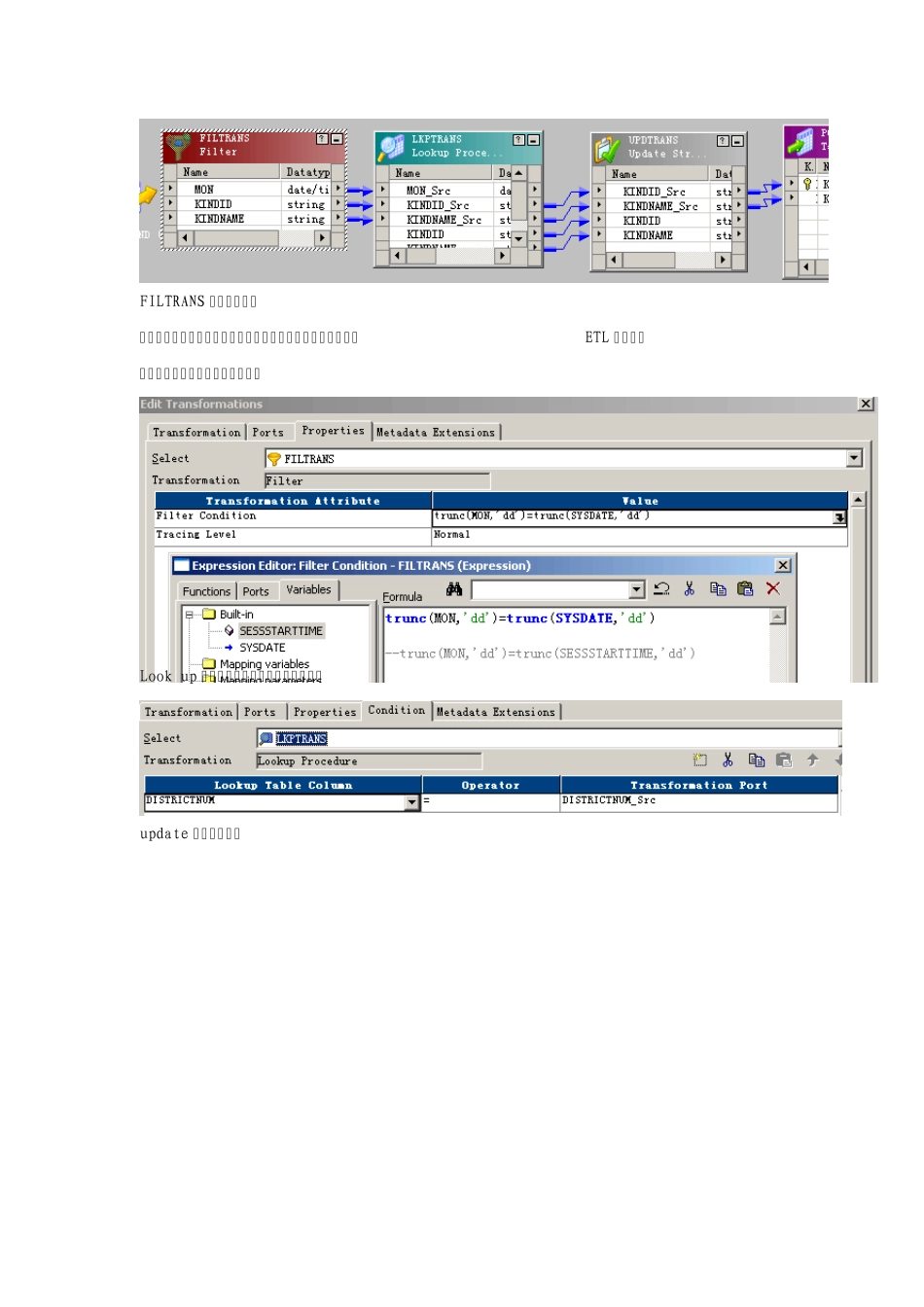The width and height of the screenshot is (924, 1307).
Task: Iconize the LKPTRANS transformation box
Action: pos(533,141)
